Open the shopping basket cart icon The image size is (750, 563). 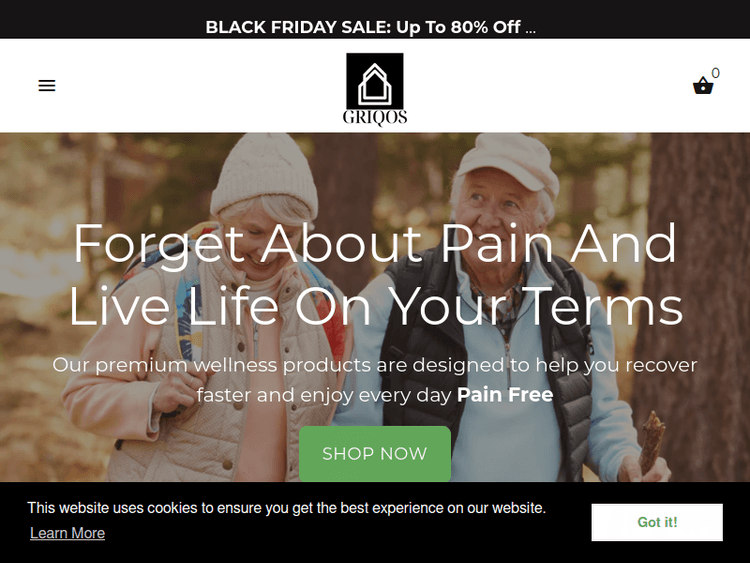(703, 86)
